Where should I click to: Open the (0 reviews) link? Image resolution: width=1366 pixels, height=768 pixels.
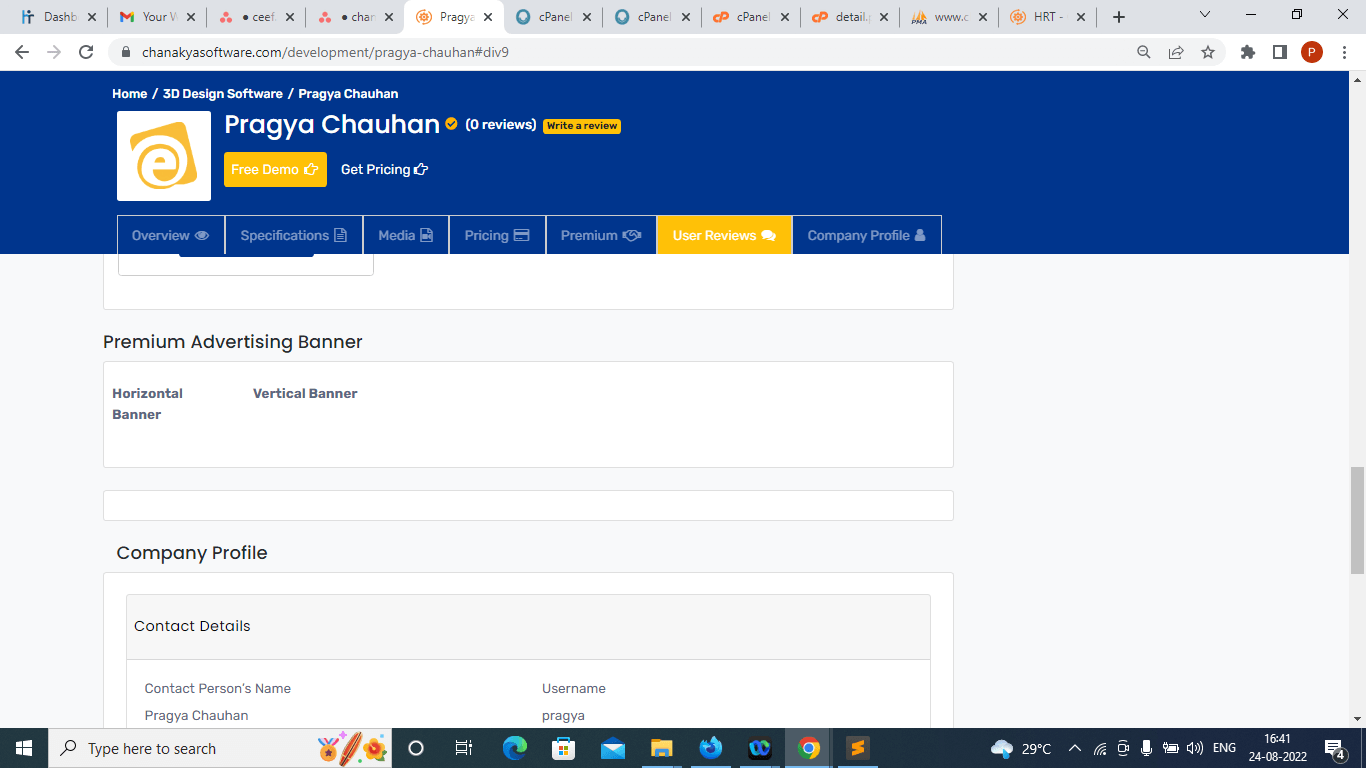[500, 125]
